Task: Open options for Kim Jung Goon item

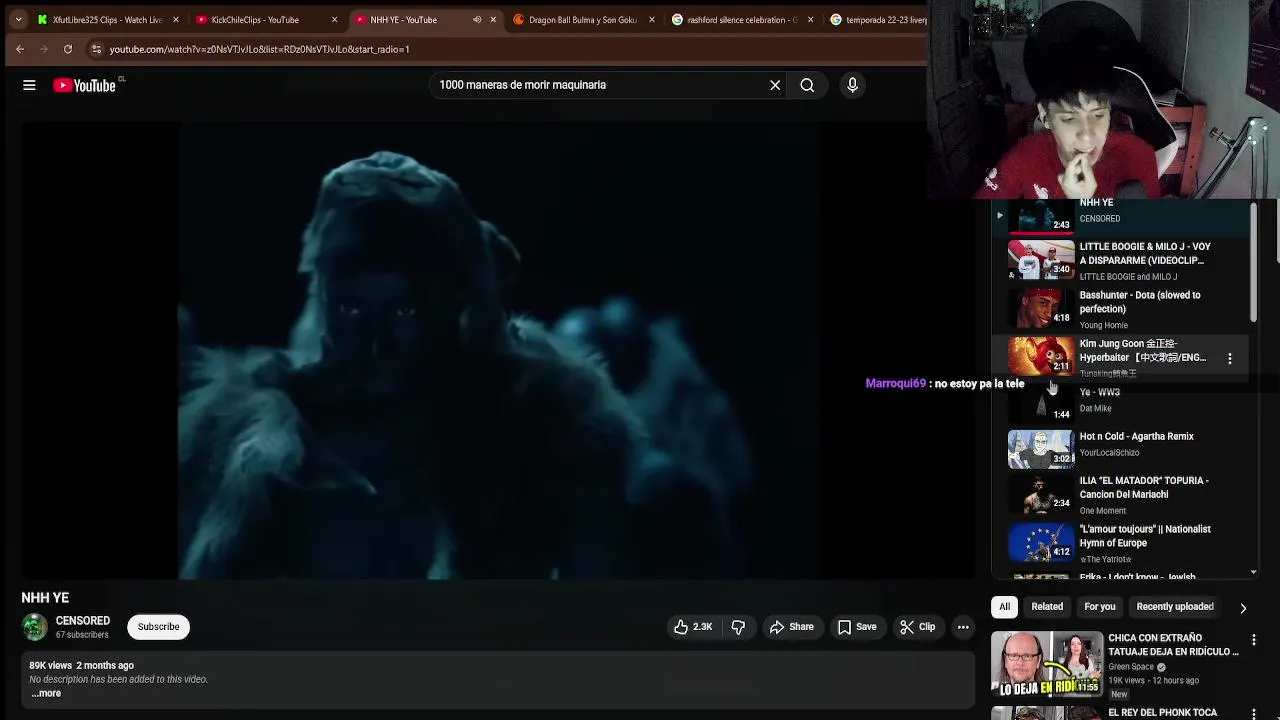Action: [1230, 358]
